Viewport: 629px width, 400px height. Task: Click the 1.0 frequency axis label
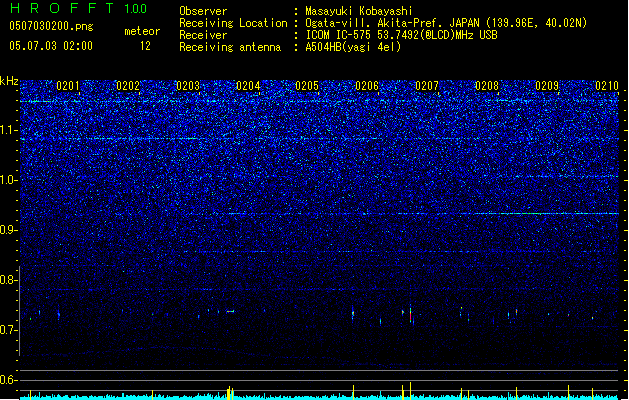[x=8, y=180]
